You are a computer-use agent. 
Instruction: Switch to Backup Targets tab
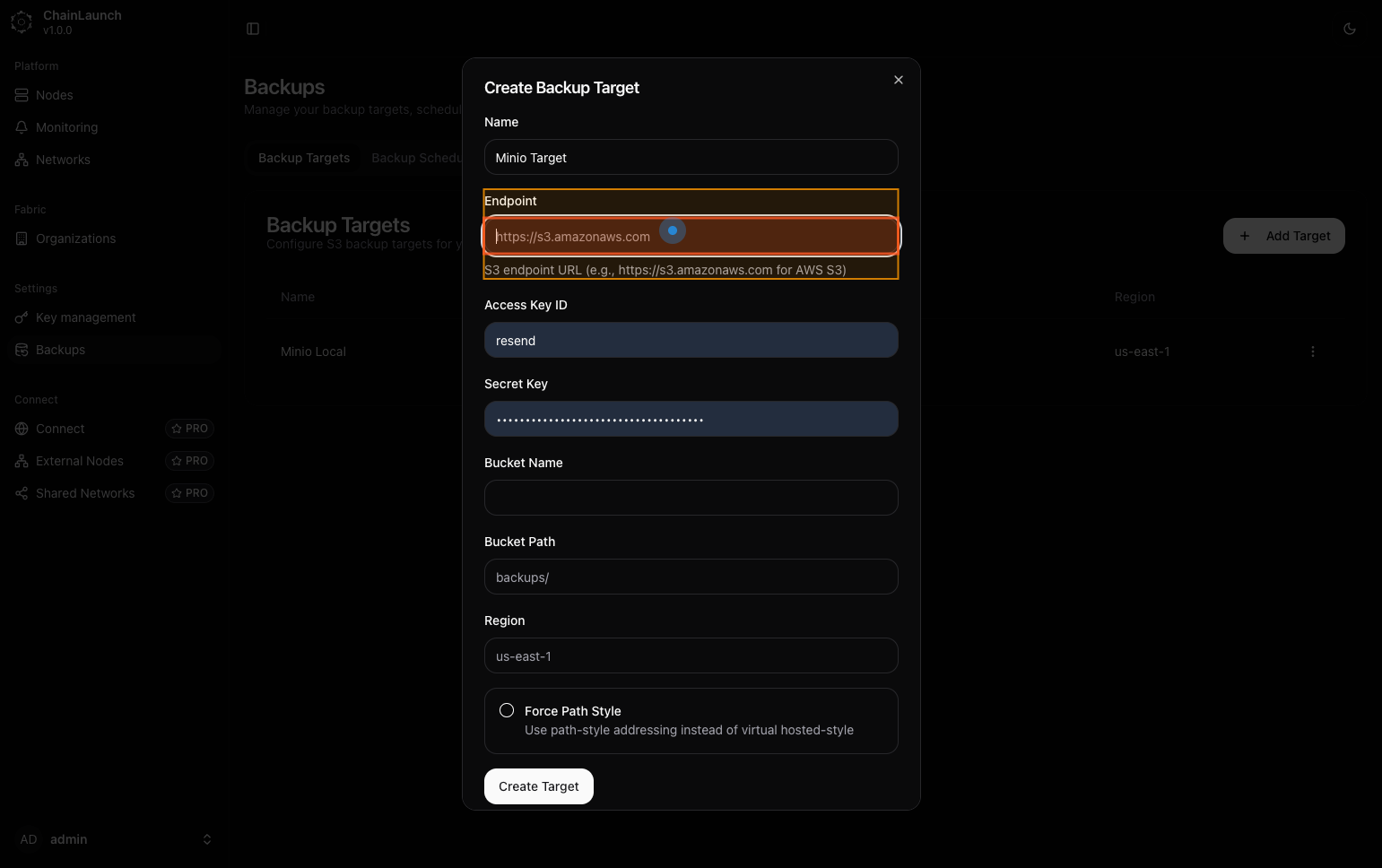[x=304, y=158]
